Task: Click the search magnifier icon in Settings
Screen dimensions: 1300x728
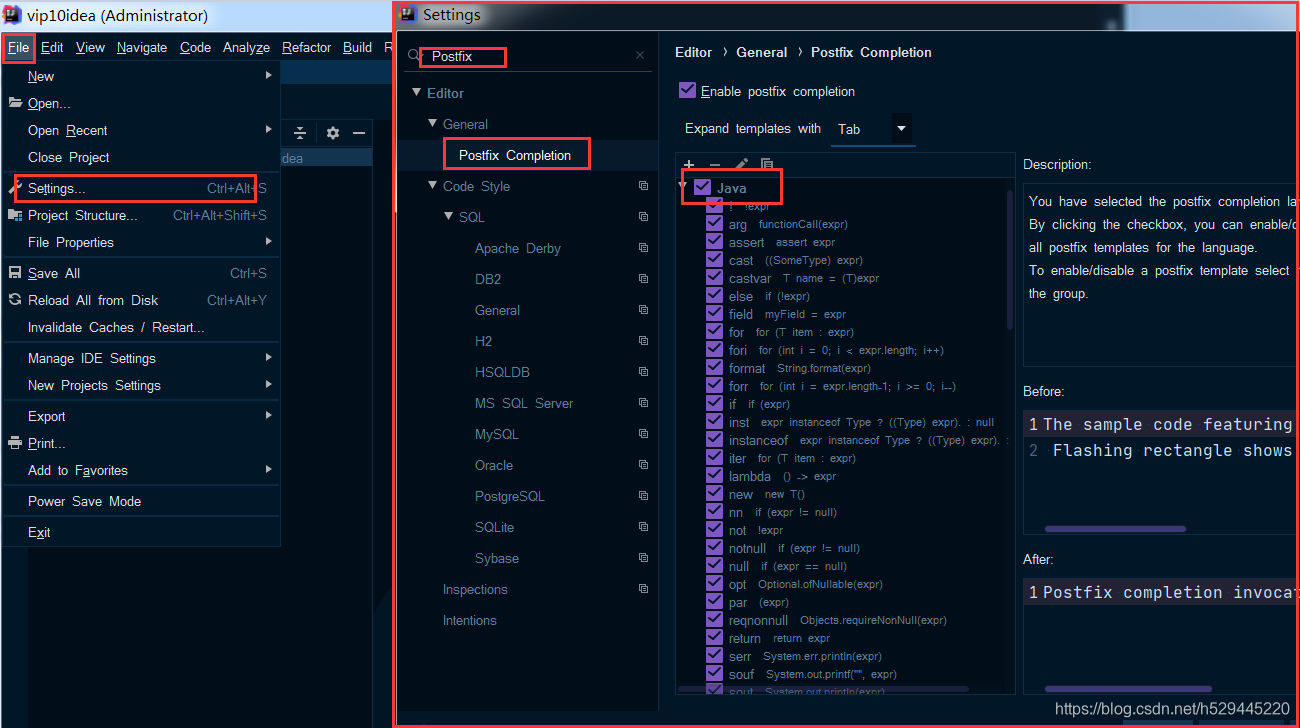Action: (x=416, y=57)
